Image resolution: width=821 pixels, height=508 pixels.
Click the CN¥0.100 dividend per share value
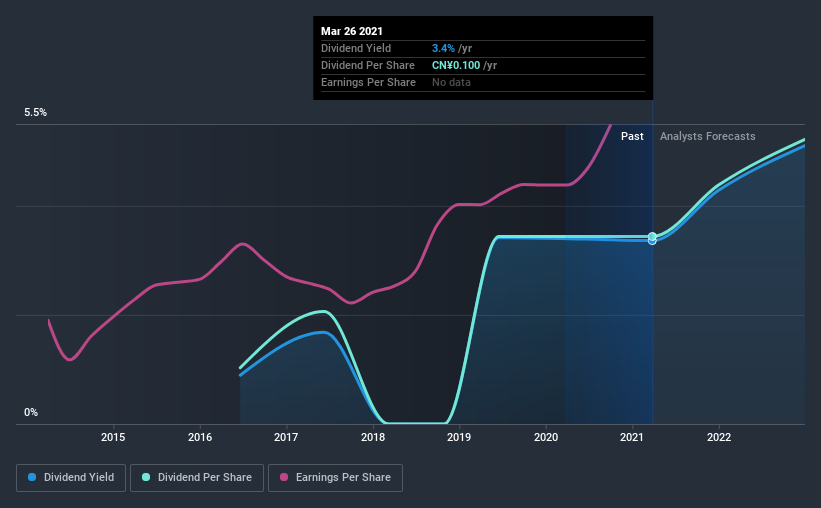coord(456,65)
